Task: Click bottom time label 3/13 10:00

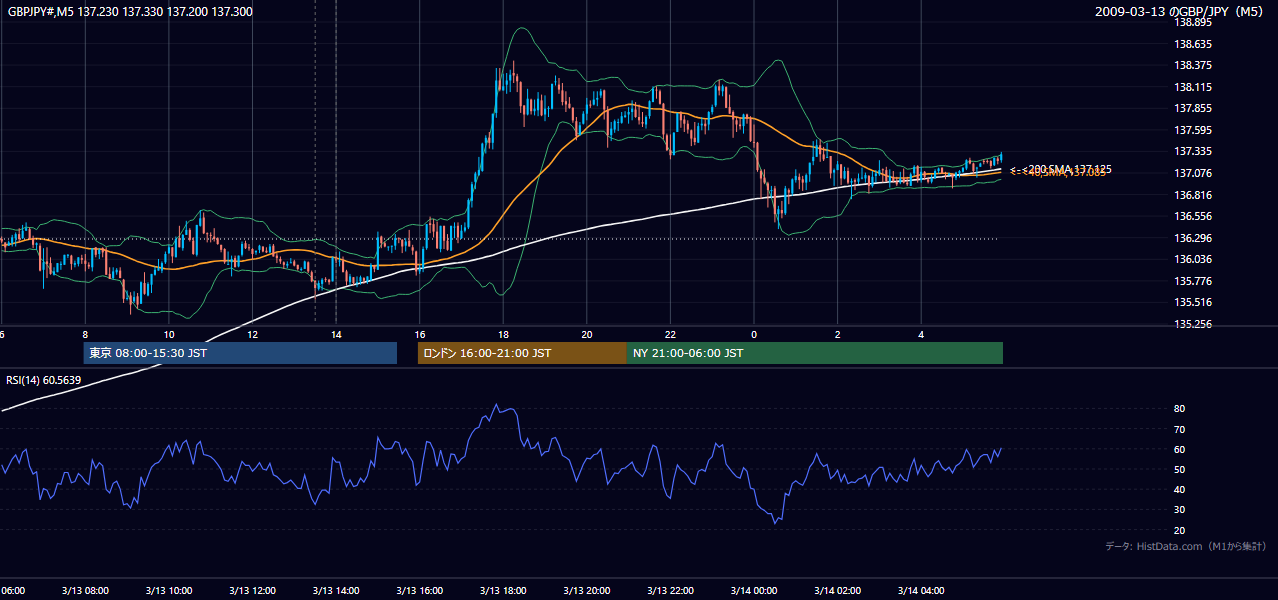Action: click(168, 591)
